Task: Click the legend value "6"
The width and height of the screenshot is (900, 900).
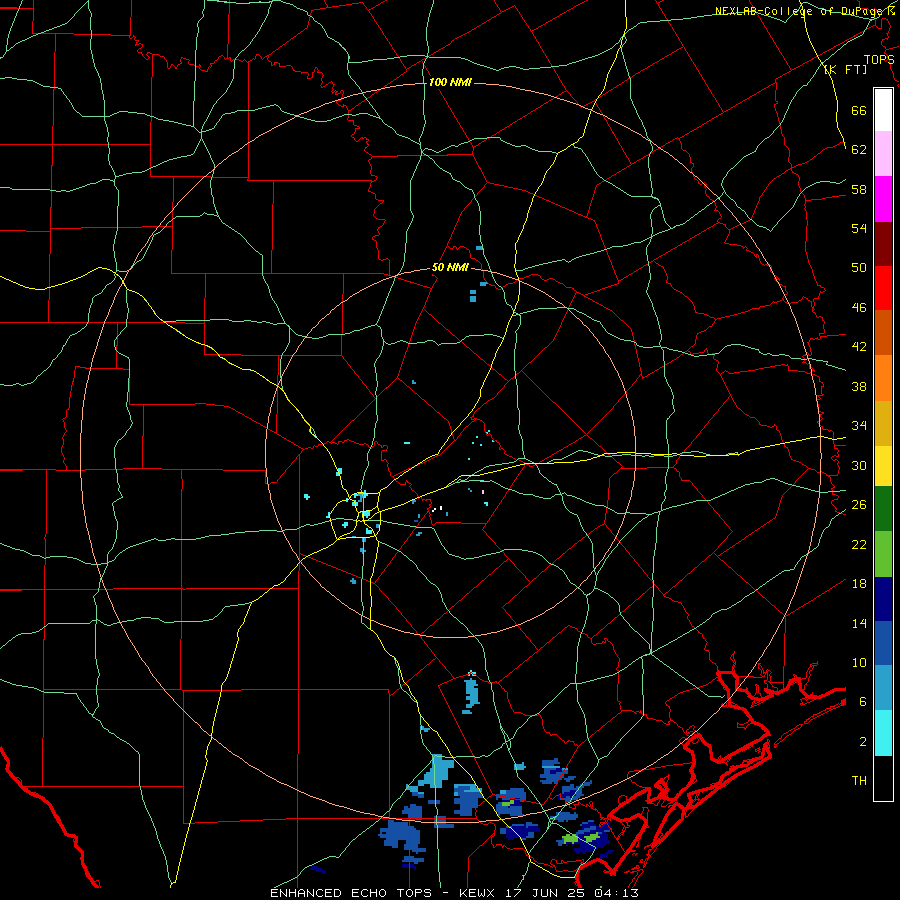Action: [x=863, y=702]
